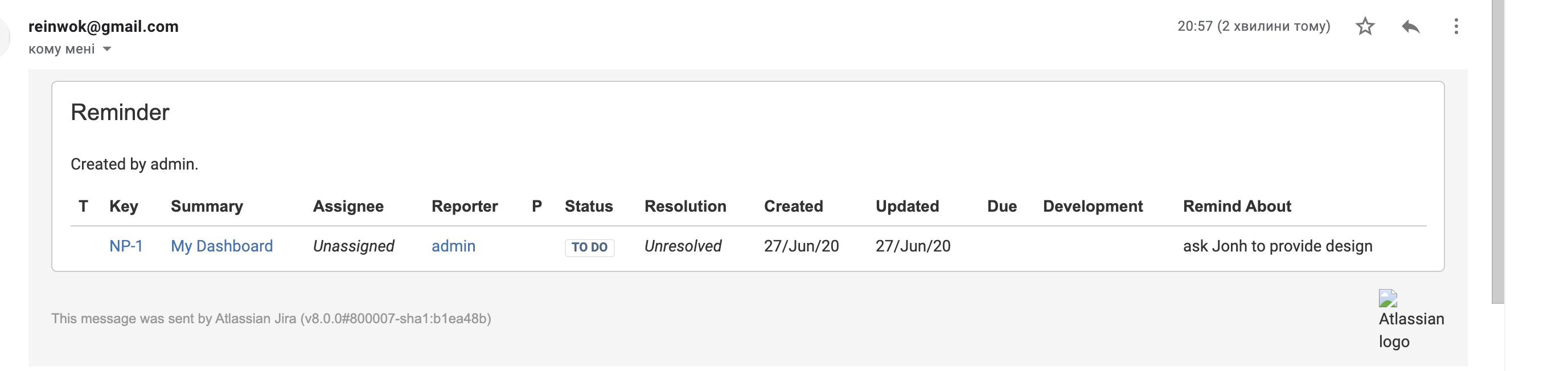Screen dimensions: 1568x371
Task: Open the My Dashboard summary link
Action: (x=221, y=246)
